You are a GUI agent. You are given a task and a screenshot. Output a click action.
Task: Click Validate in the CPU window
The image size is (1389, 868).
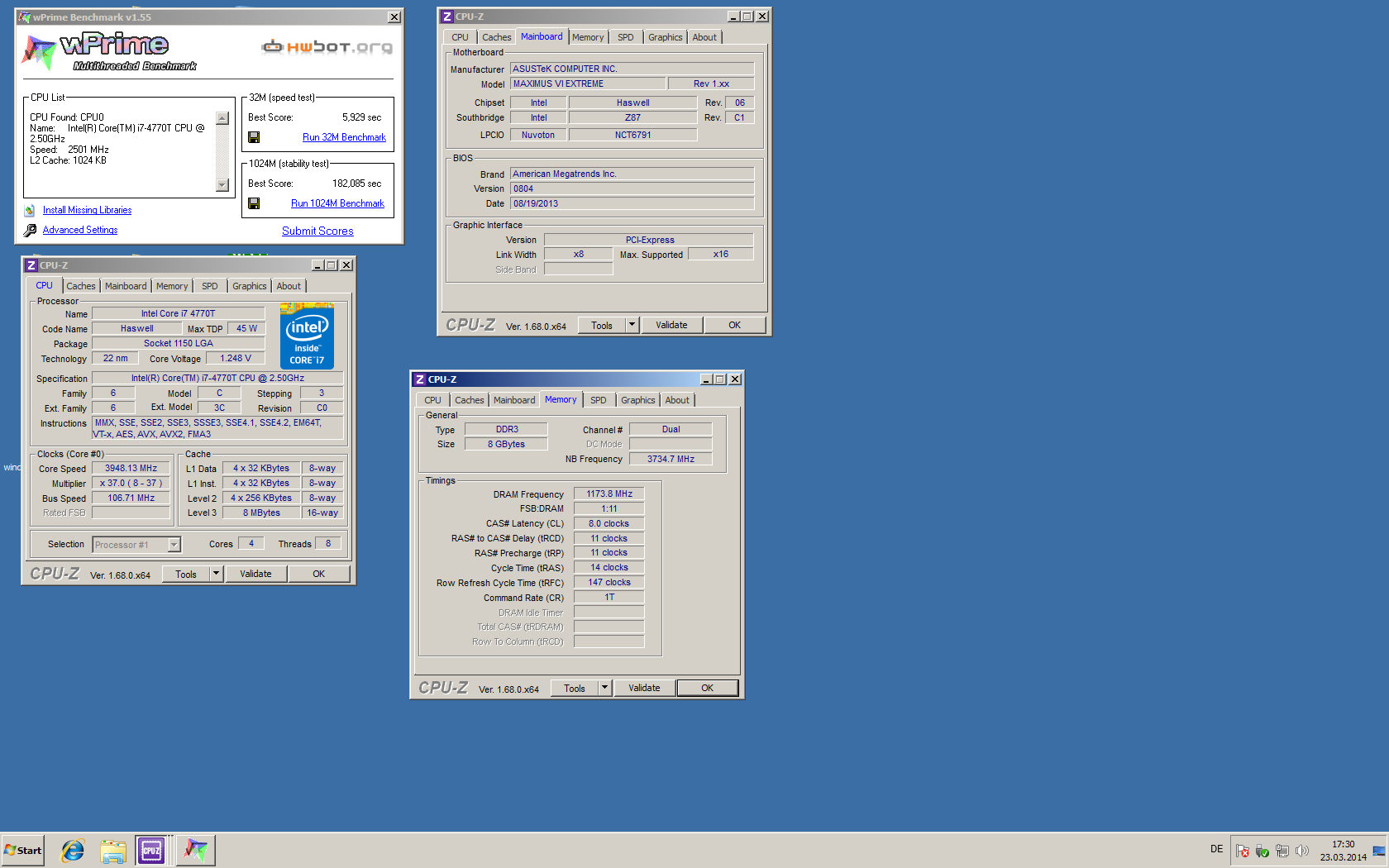[255, 574]
